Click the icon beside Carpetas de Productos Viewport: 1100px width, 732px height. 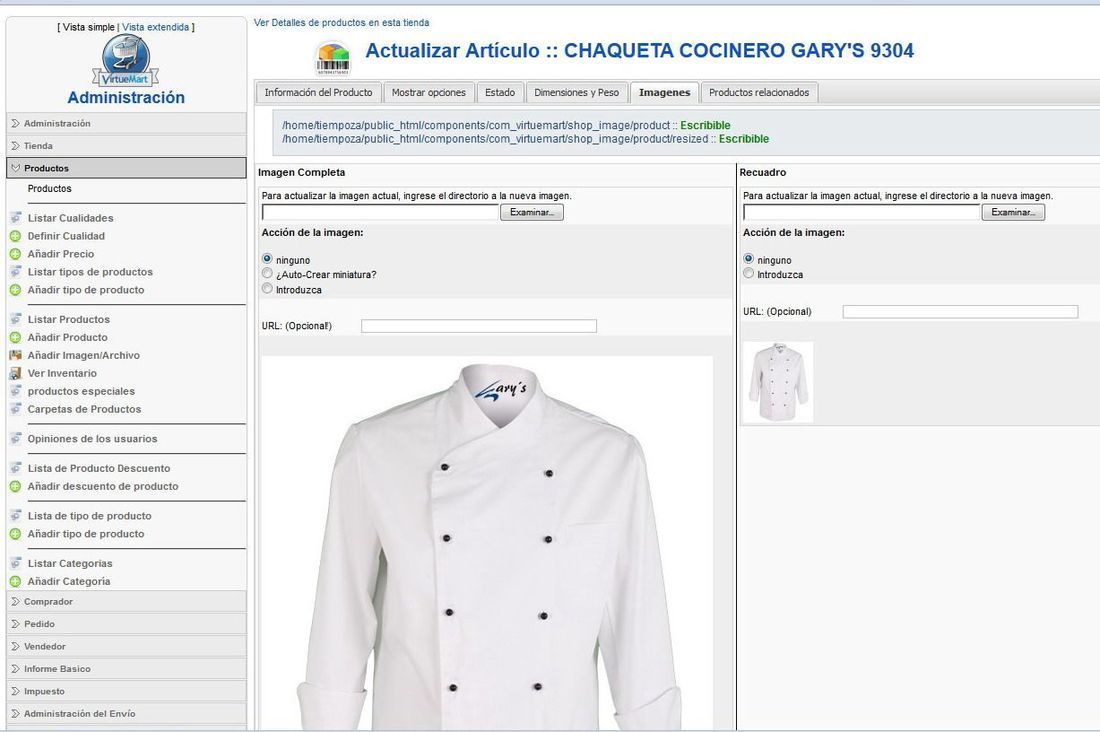click(15, 409)
